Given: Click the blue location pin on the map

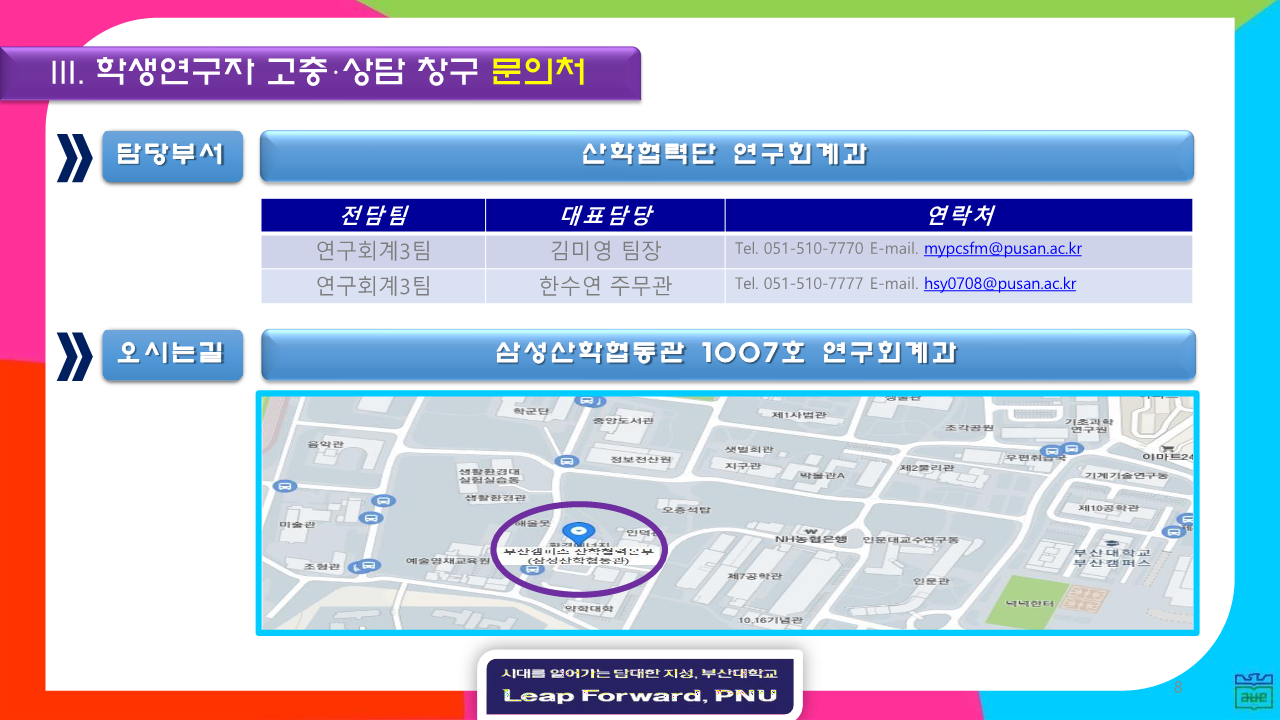Looking at the screenshot, I should pyautogui.click(x=578, y=530).
